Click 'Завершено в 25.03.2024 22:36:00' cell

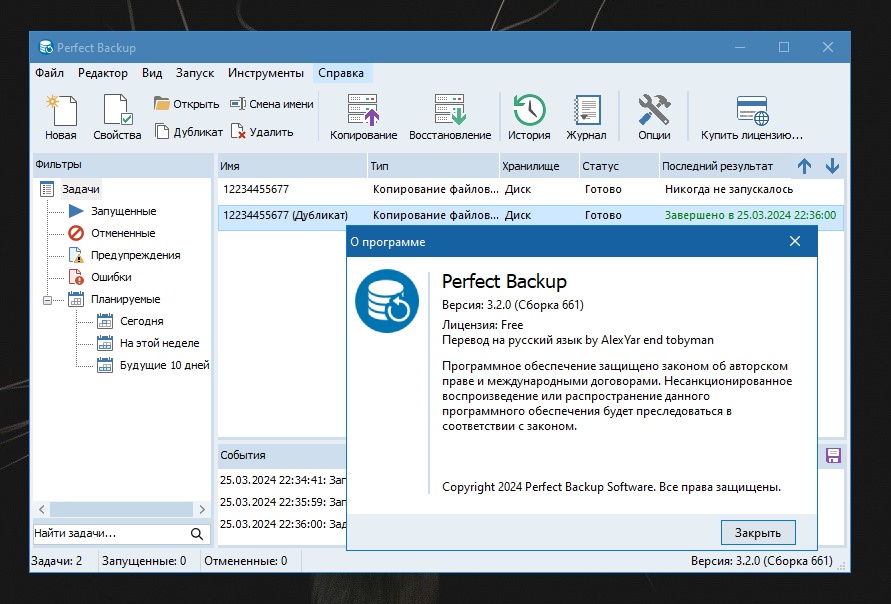[x=750, y=215]
